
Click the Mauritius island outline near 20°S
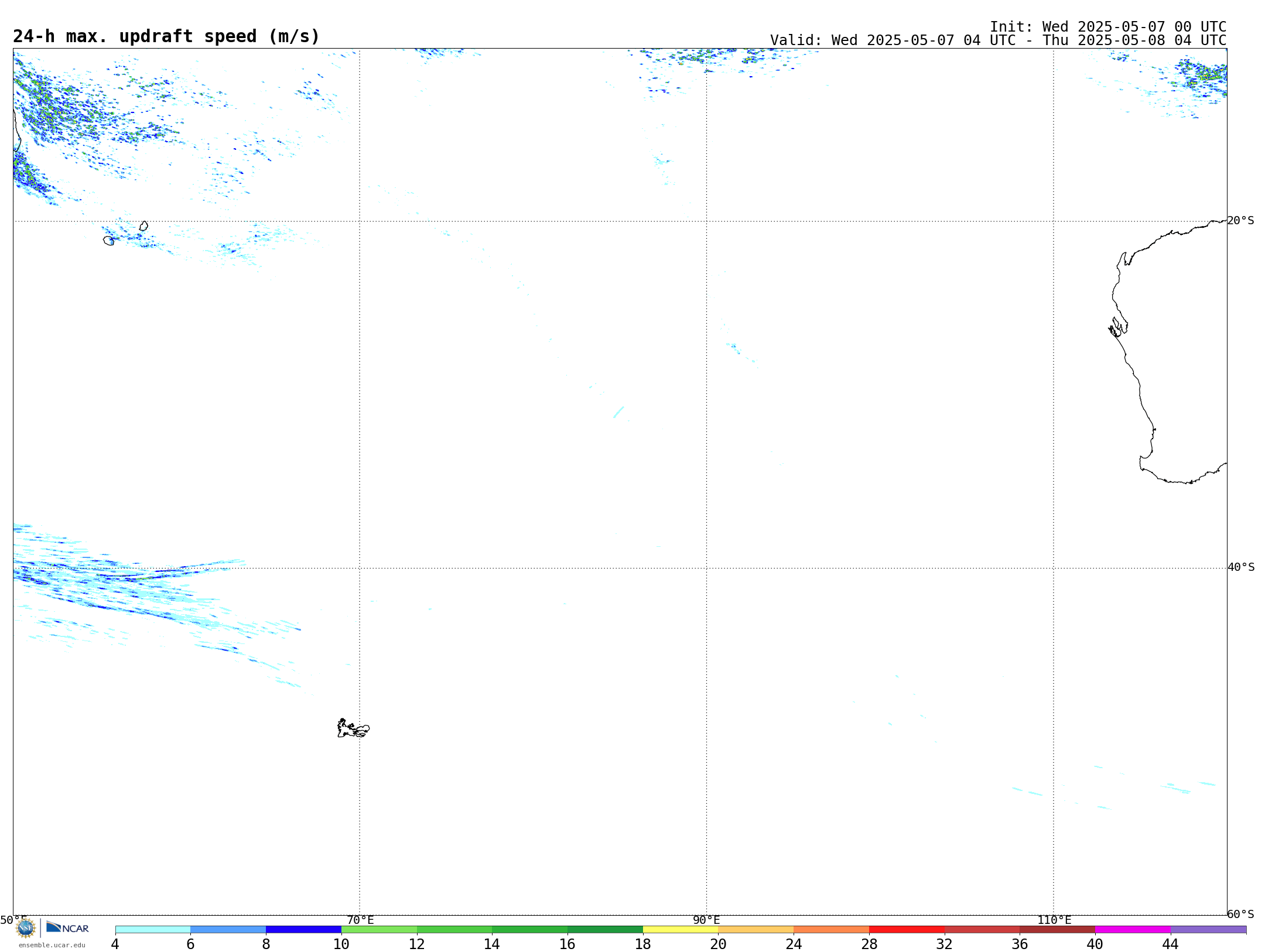coord(143,226)
